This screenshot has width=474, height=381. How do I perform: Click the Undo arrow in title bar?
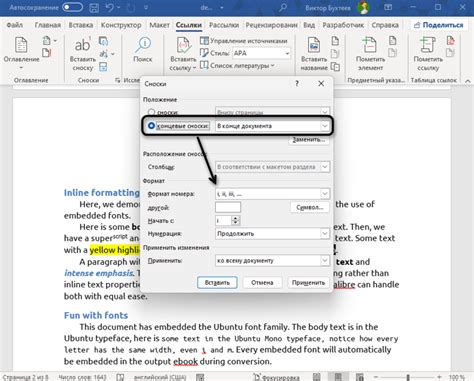[x=110, y=7]
